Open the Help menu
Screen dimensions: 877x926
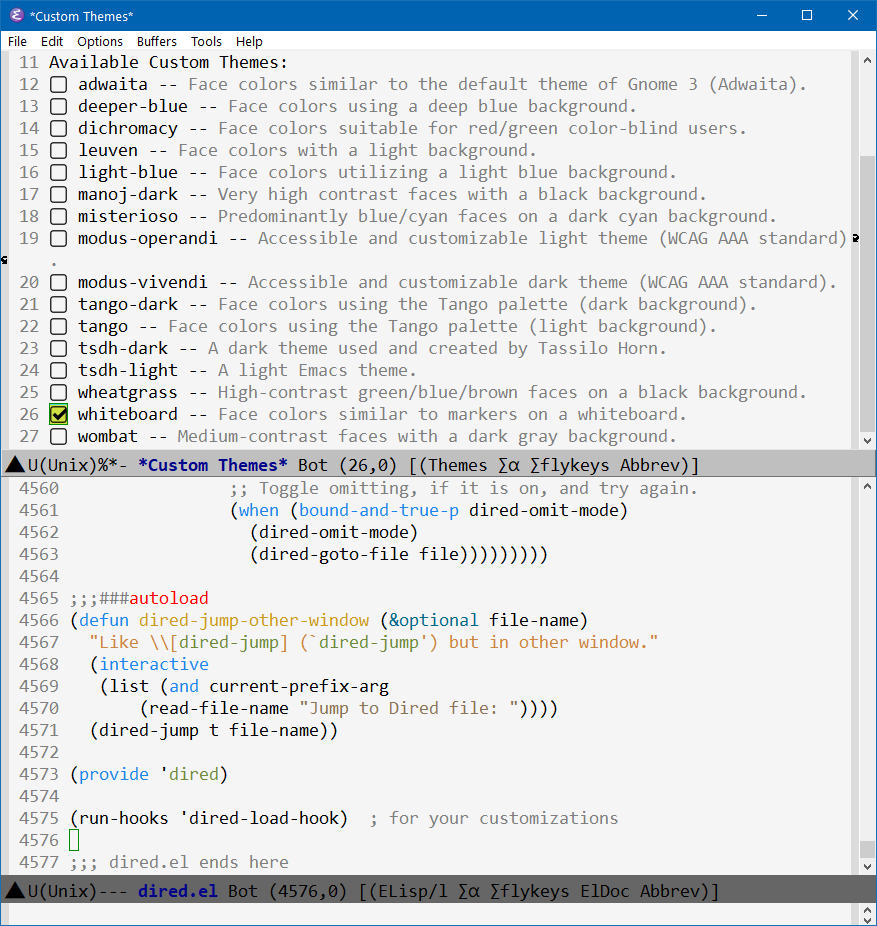pos(249,41)
